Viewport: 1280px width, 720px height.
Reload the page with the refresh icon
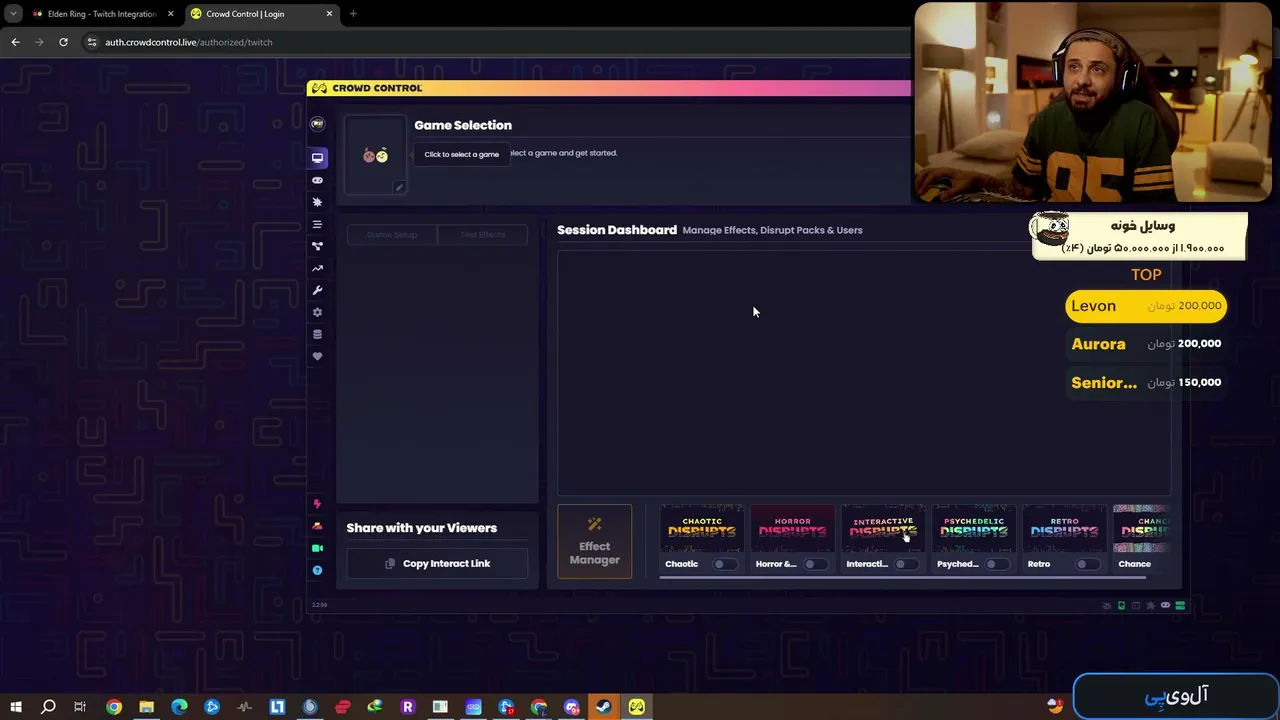(63, 42)
